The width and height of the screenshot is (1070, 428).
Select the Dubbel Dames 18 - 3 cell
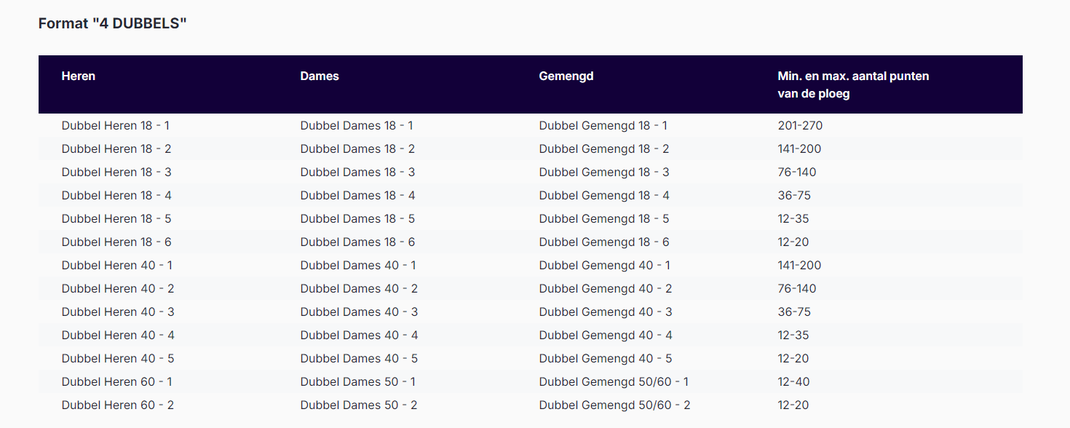tap(358, 173)
